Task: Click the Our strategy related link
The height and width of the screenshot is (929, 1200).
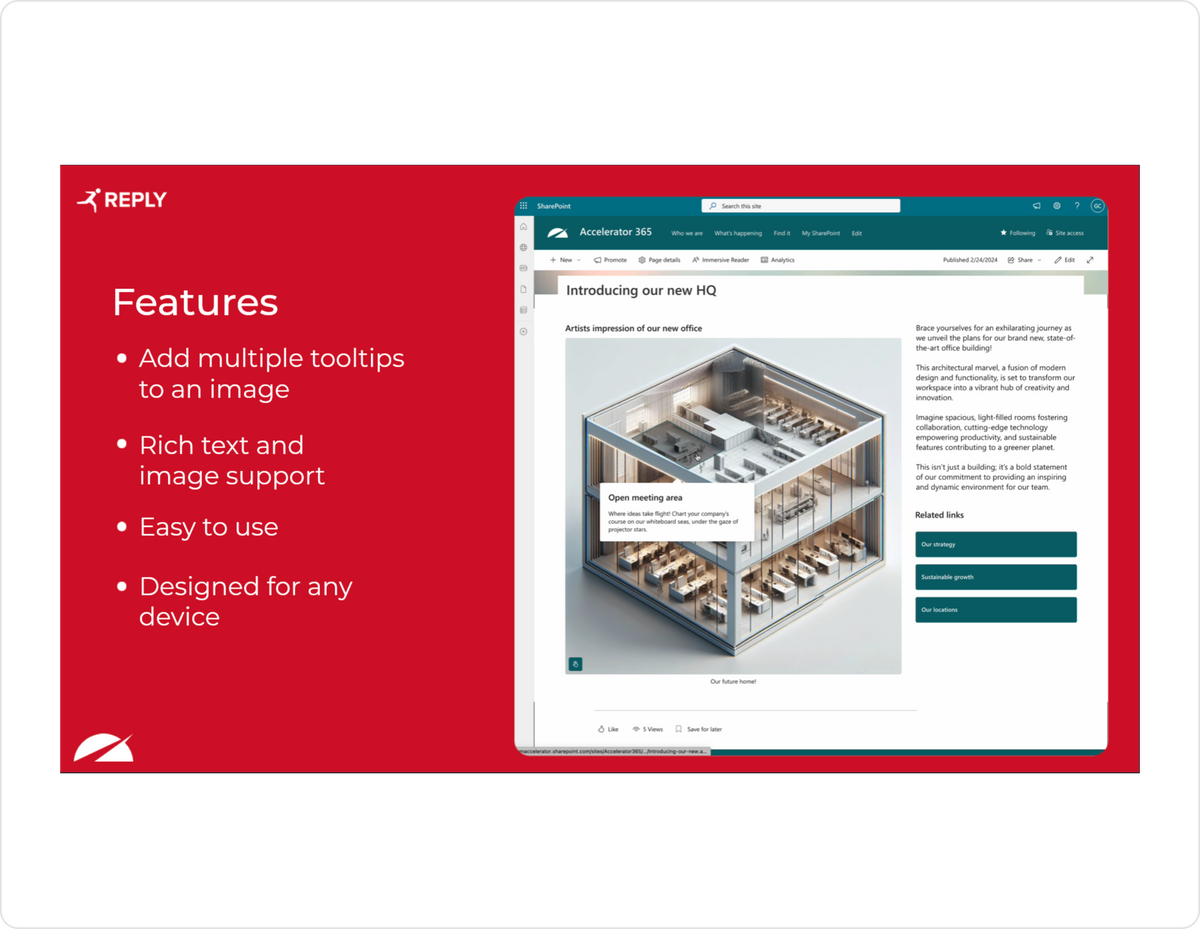Action: click(x=995, y=544)
